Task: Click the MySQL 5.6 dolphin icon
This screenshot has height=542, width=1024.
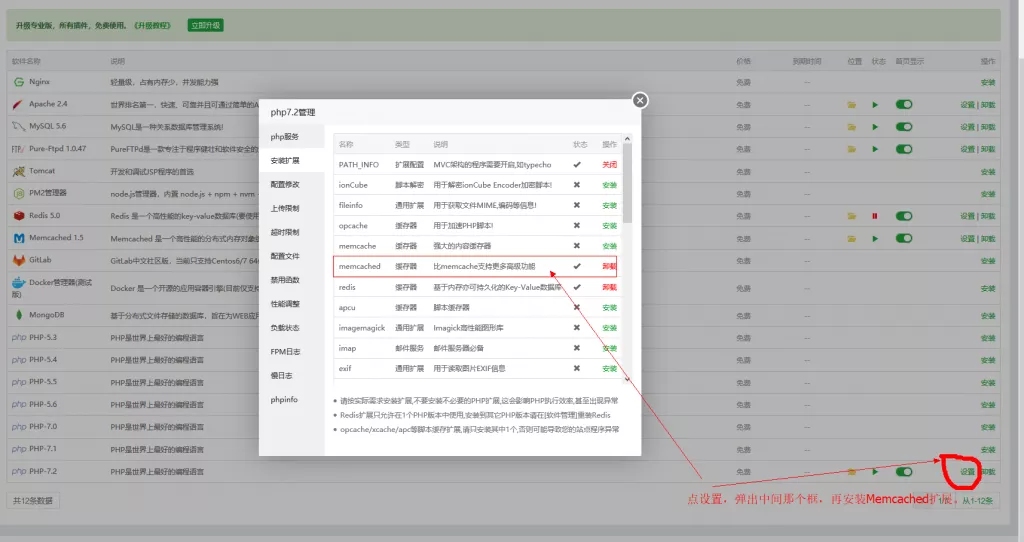Action: 18,127
